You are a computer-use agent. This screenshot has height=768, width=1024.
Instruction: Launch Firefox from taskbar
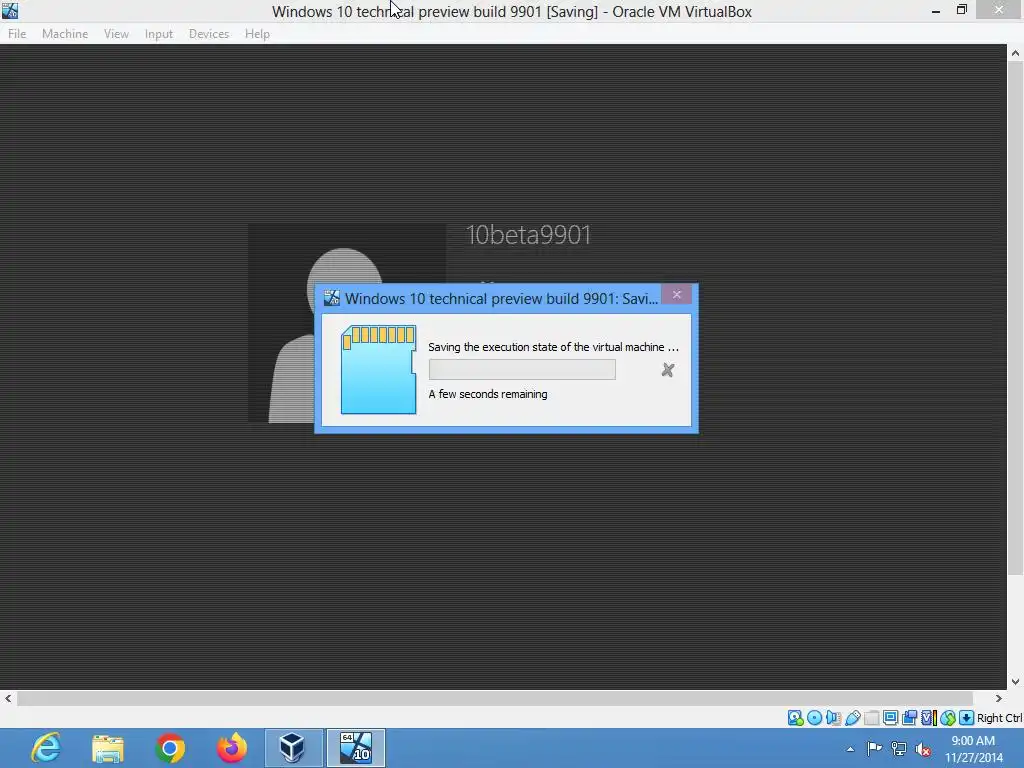pos(232,748)
